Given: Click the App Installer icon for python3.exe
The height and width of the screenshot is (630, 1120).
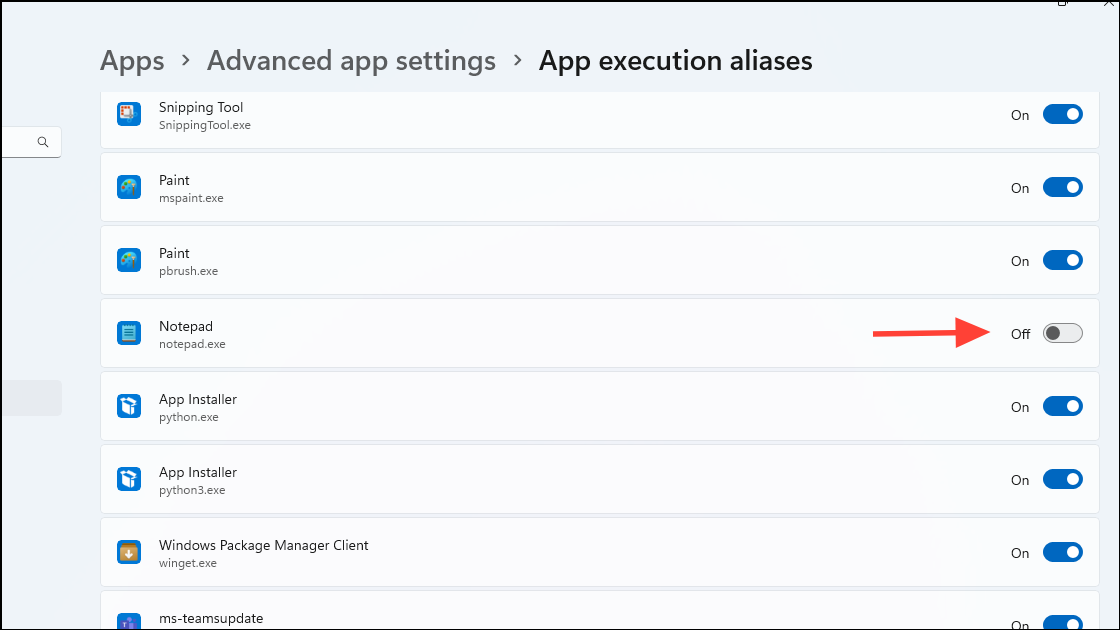Looking at the screenshot, I should pyautogui.click(x=129, y=479).
